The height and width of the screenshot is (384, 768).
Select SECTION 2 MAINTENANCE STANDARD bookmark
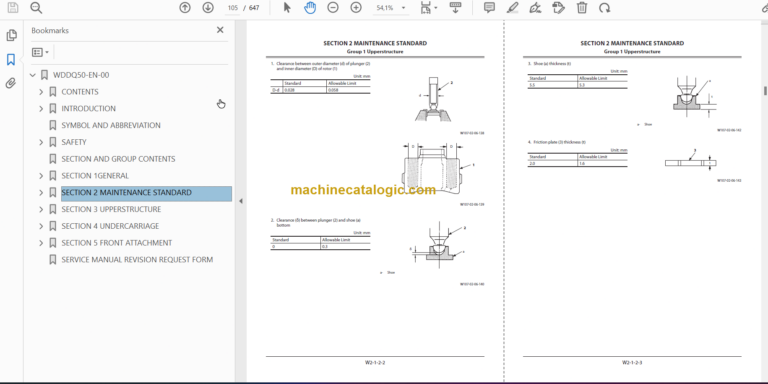pyautogui.click(x=126, y=192)
